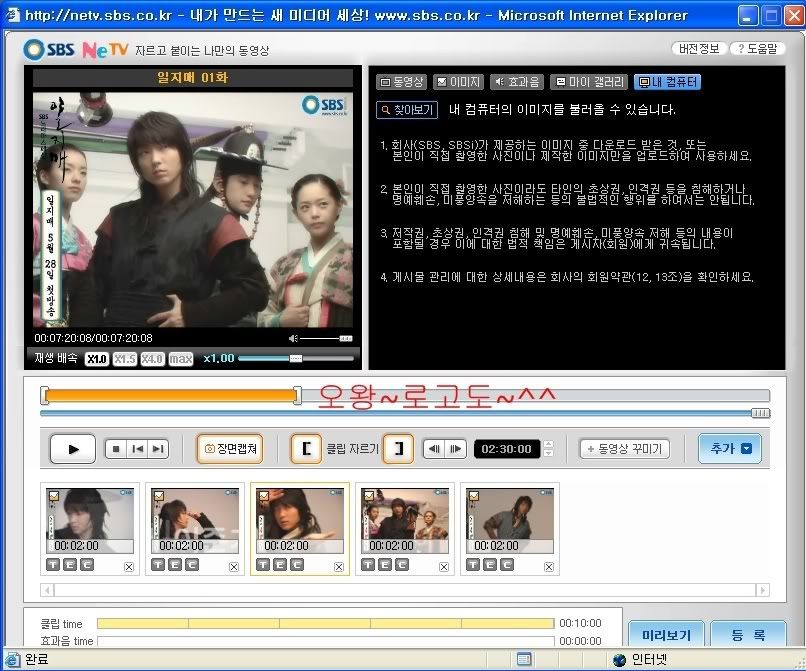This screenshot has width=806, height=671.
Task: Mute audio using the speaker icon
Action: click(x=293, y=338)
